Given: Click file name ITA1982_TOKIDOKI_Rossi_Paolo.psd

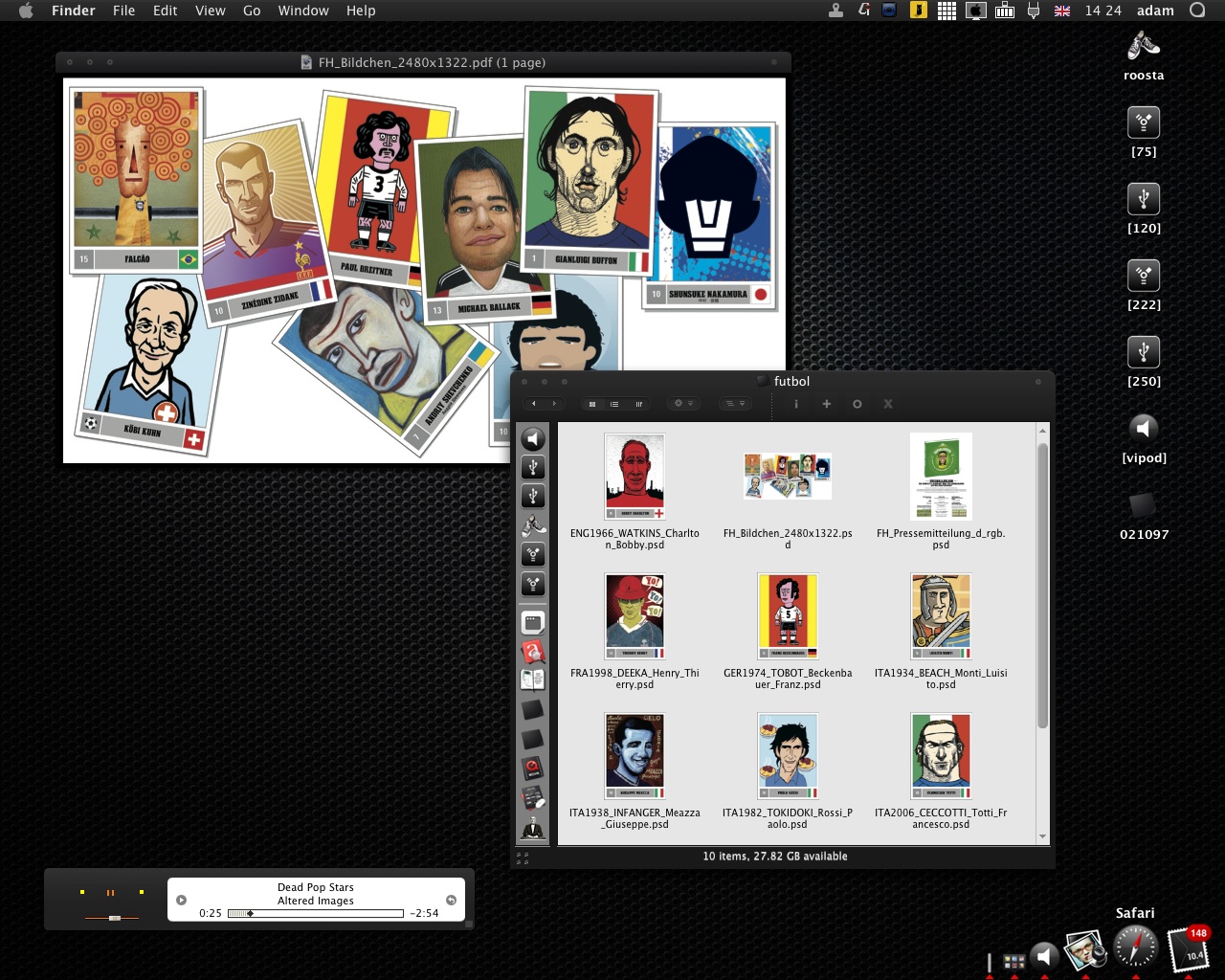Looking at the screenshot, I should 788,818.
